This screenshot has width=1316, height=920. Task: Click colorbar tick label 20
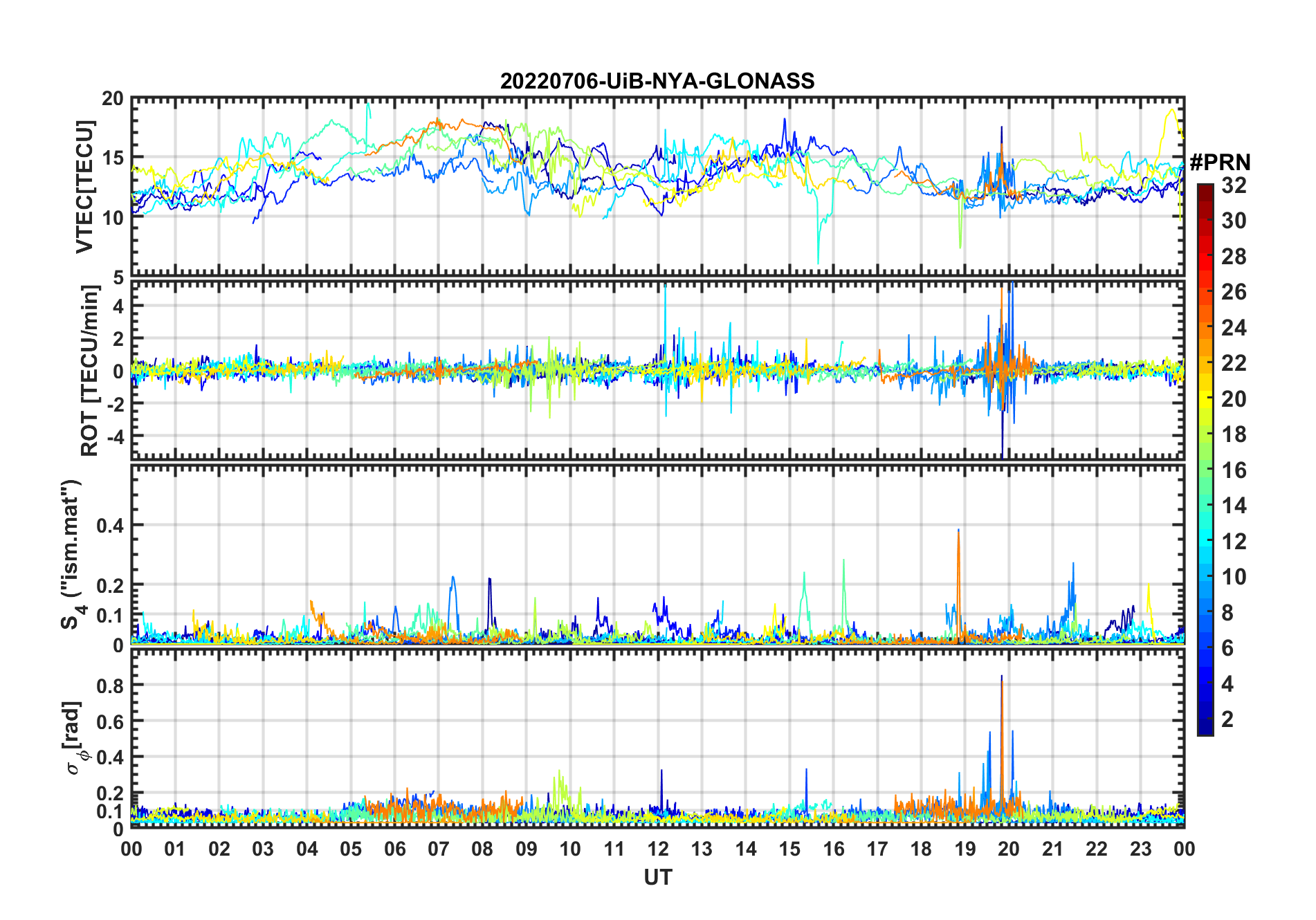(1234, 398)
